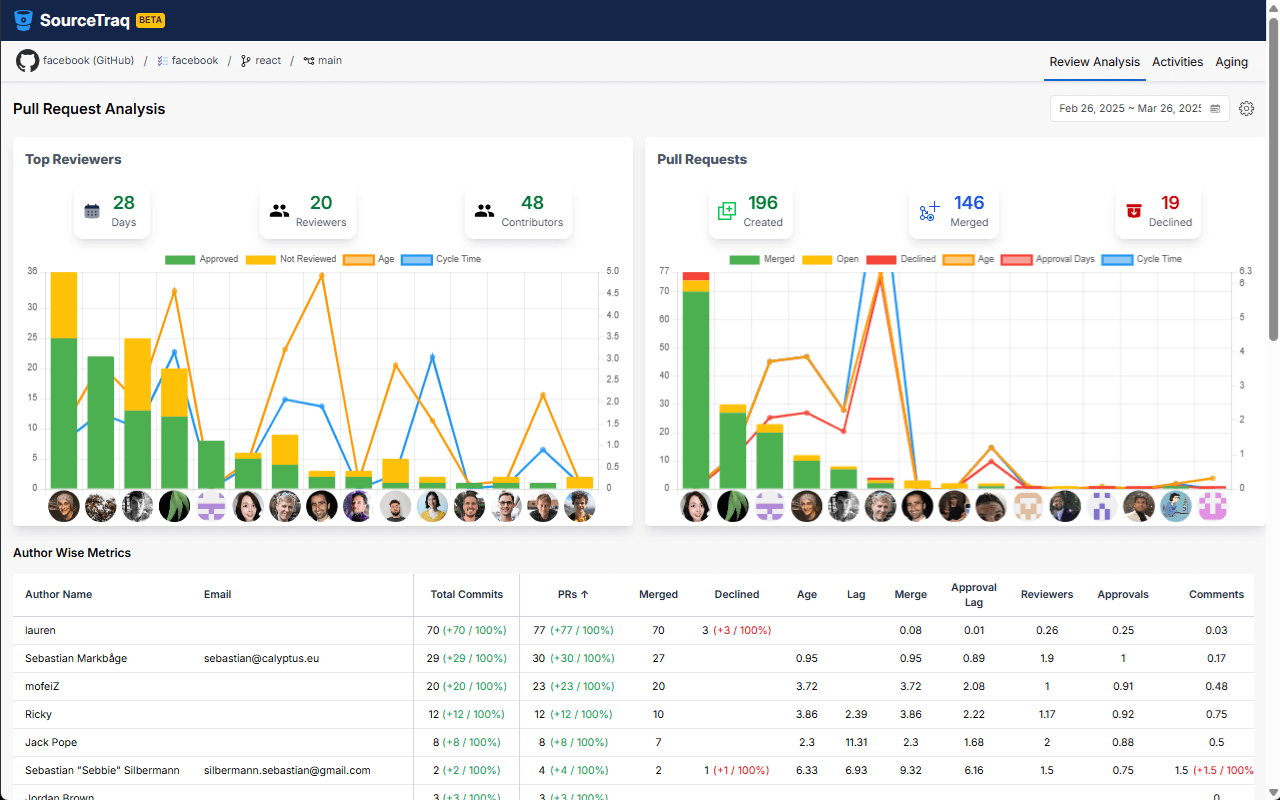Click the email 'silbermann.sebastian@gmail.com'
1280x800 pixels.
point(287,770)
